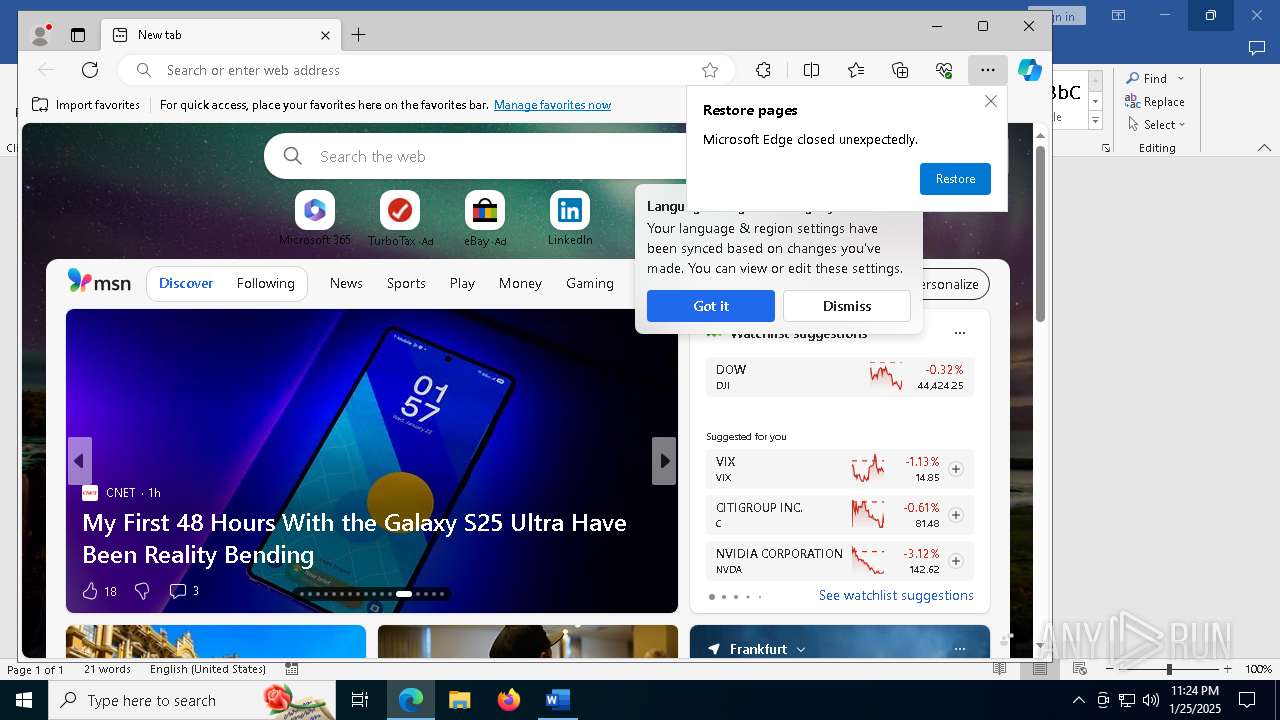Open the News category
This screenshot has width=1280, height=720.
pyautogui.click(x=346, y=283)
